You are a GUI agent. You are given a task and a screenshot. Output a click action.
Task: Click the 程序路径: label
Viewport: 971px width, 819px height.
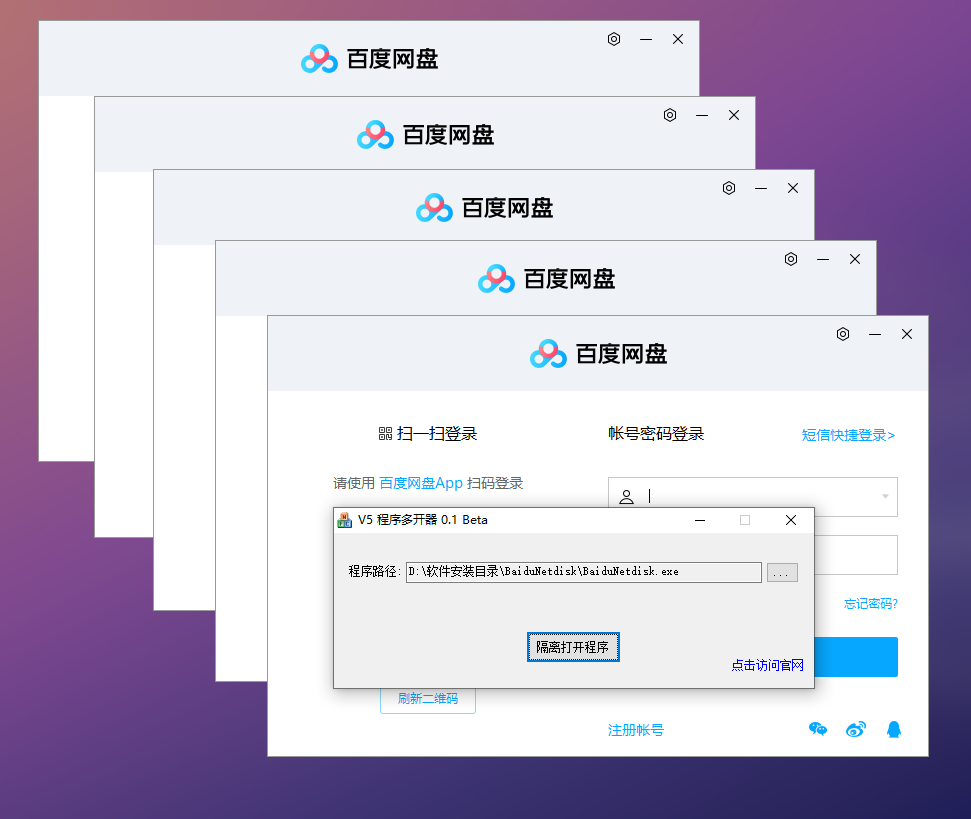(x=375, y=571)
